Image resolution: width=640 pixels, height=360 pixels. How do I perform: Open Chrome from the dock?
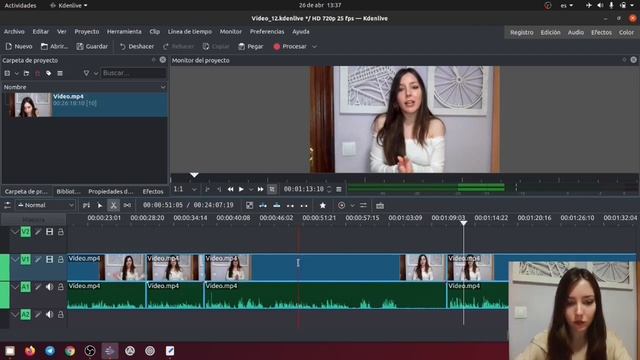[x=70, y=351]
